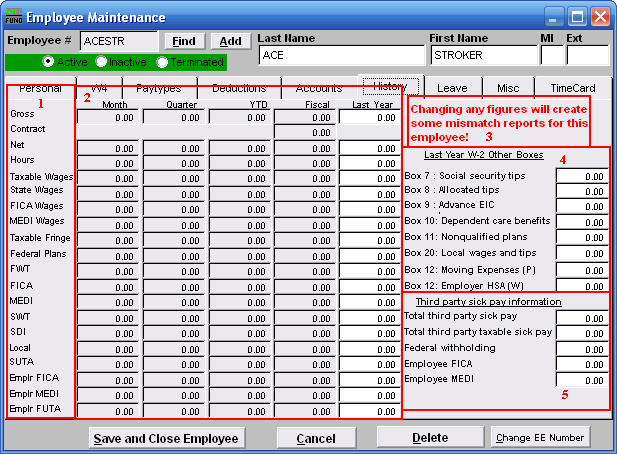
Task: Click the Employee # input field
Action: click(119, 41)
